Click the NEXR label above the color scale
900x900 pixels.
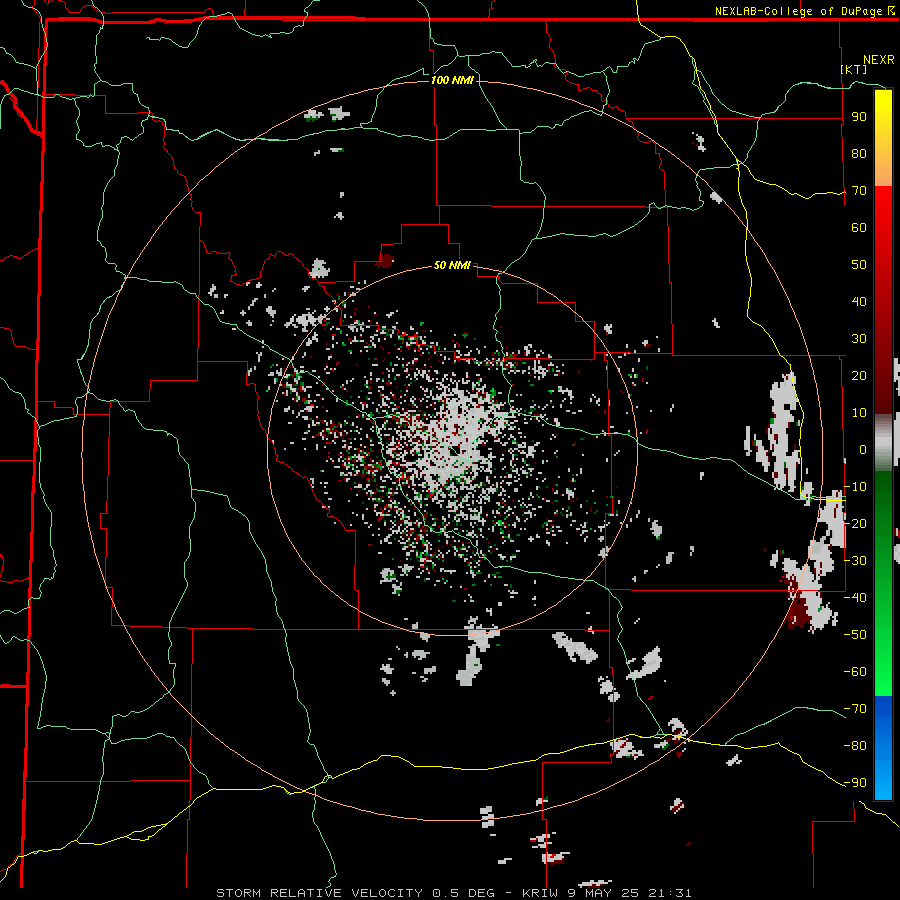pyautogui.click(x=879, y=60)
